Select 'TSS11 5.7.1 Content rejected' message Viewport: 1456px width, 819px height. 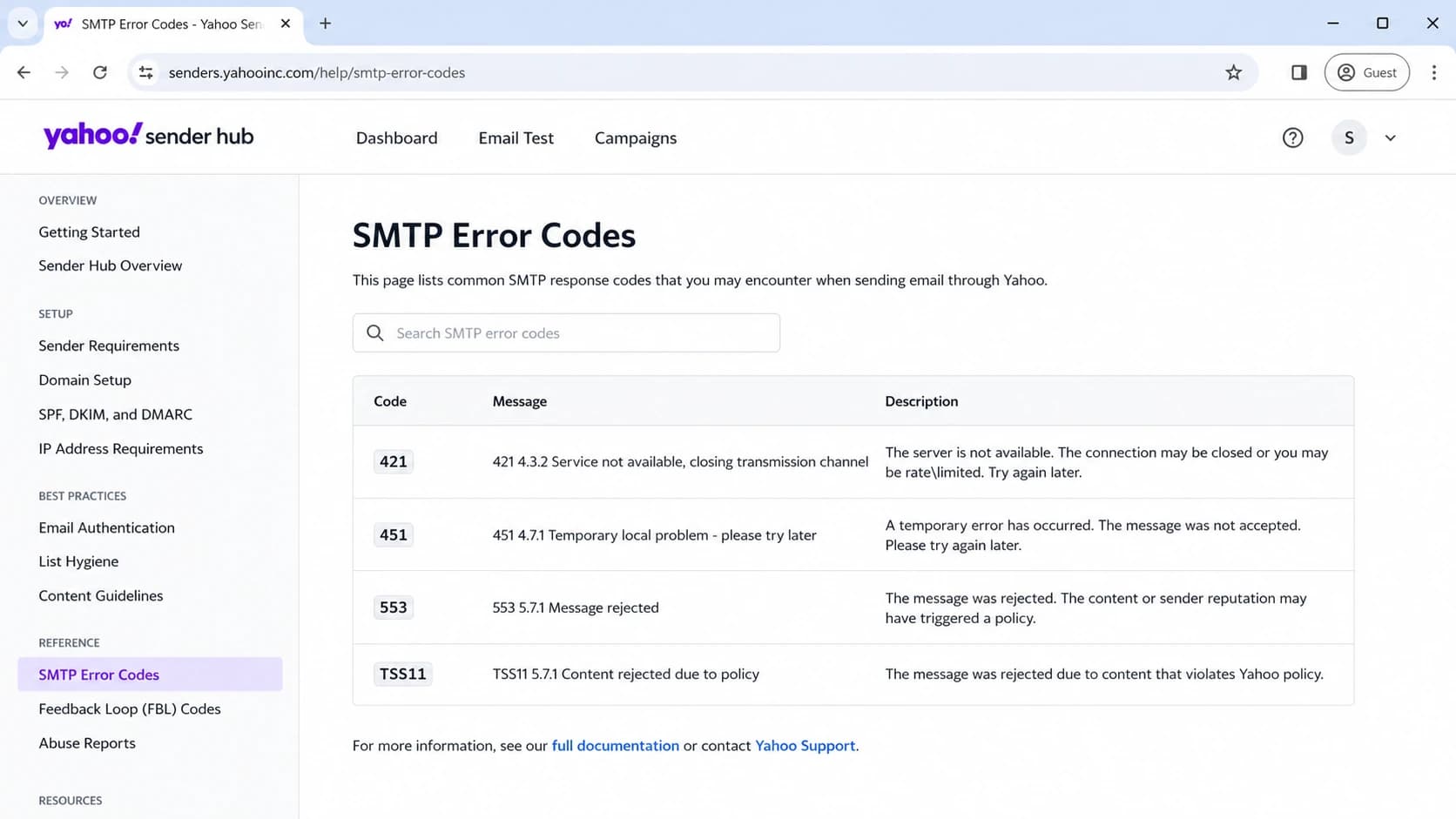pos(625,674)
